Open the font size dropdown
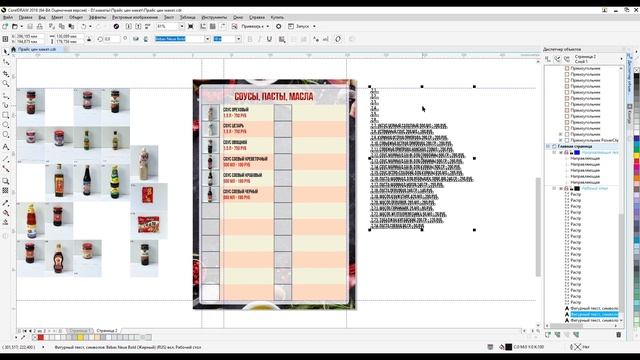The height and width of the screenshot is (360, 640). (x=238, y=39)
